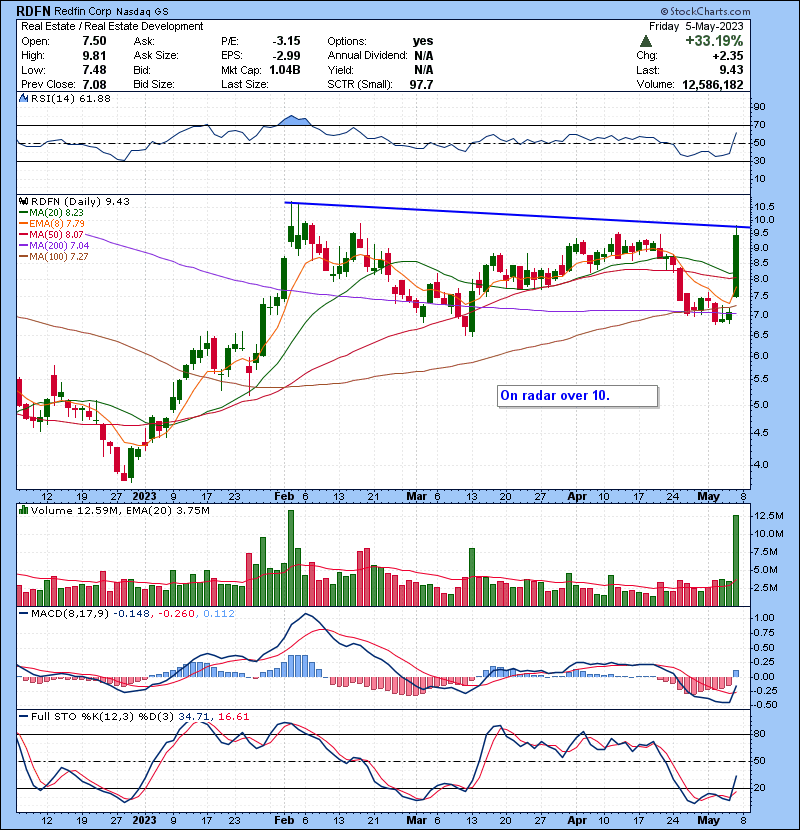Click the Mkt Cap value 1.04B
This screenshot has width=800, height=830.
pyautogui.click(x=285, y=70)
